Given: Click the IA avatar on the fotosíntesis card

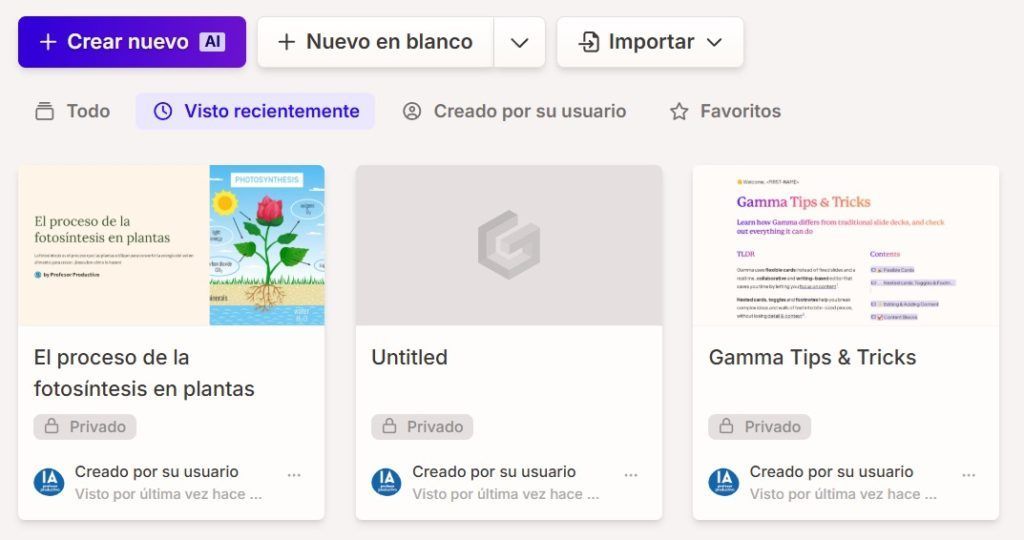Looking at the screenshot, I should pos(49,482).
